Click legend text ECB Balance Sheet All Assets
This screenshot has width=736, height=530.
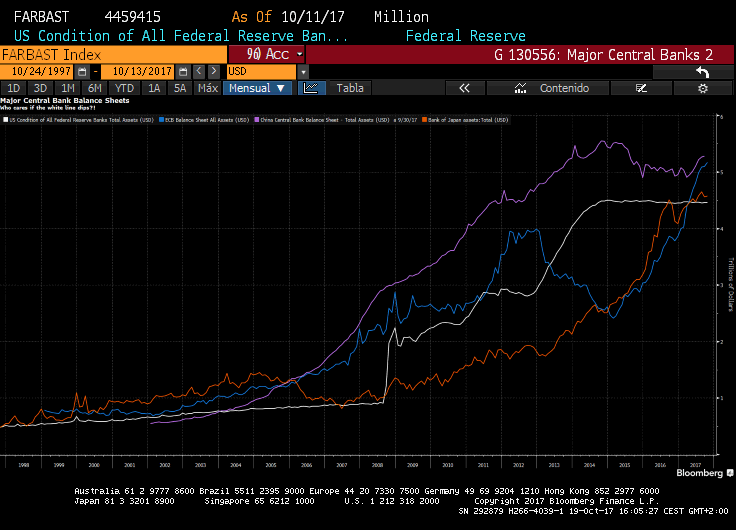click(x=207, y=120)
